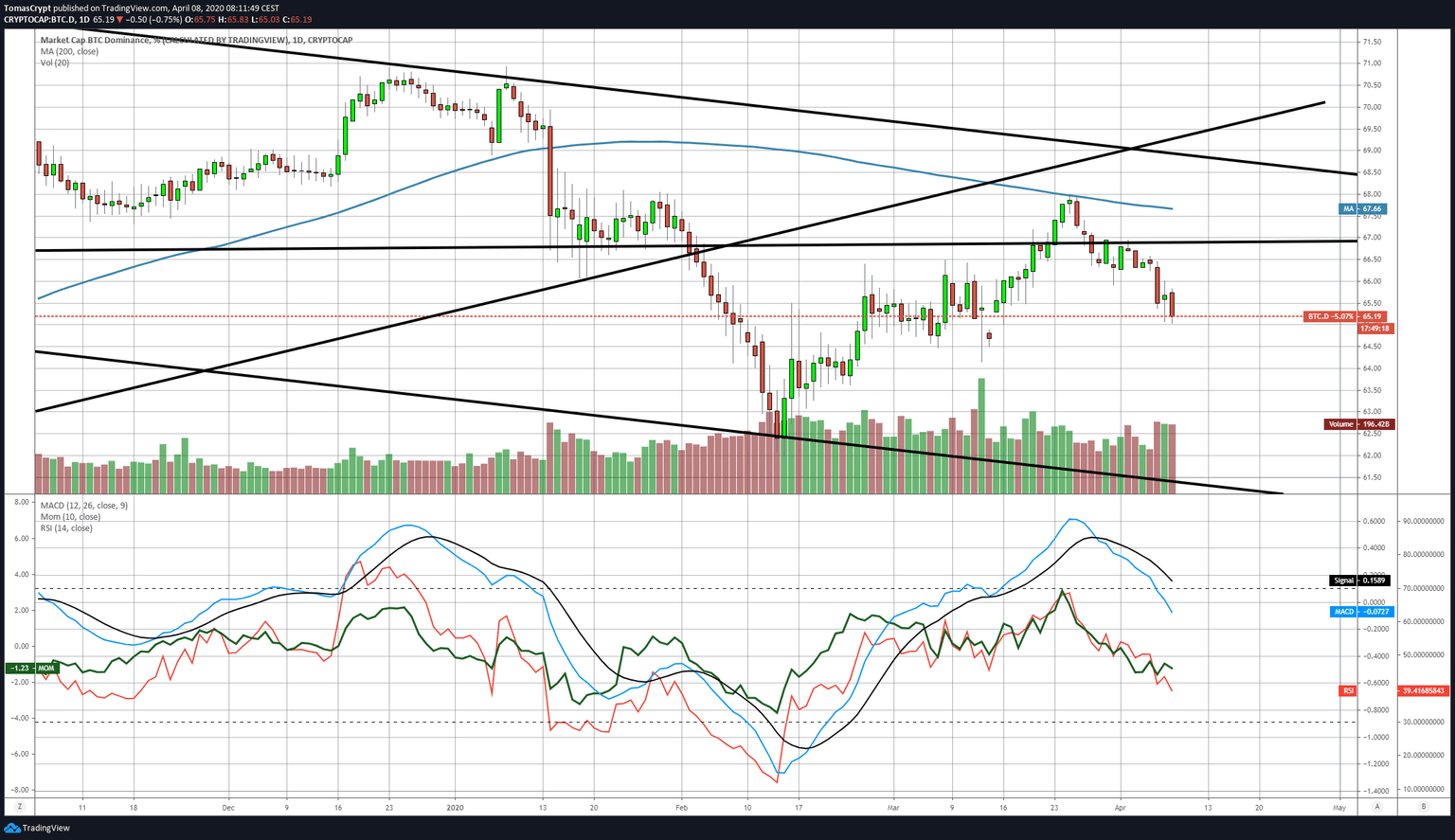Click the May marker on the time axis
Image resolution: width=1455 pixels, height=840 pixels.
1339,808
